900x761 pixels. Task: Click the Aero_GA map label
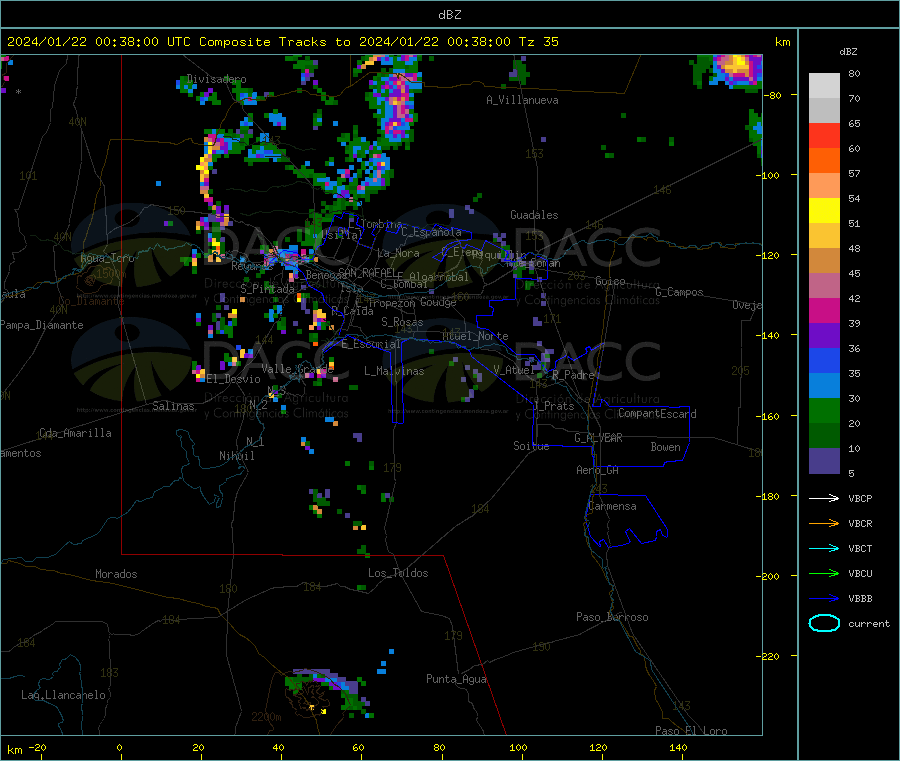tap(597, 470)
